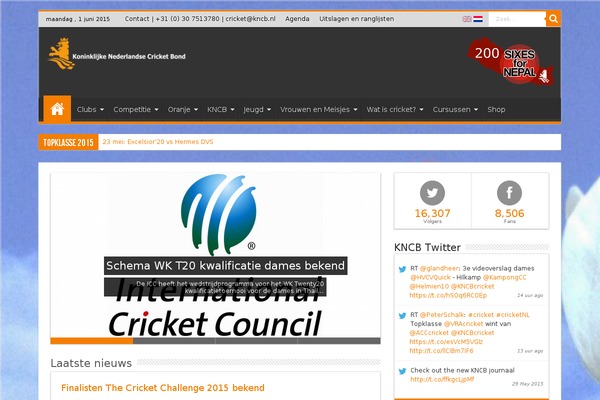Expand the Oranje dropdown menu
Viewport: 600px width, 400px height.
pos(183,109)
